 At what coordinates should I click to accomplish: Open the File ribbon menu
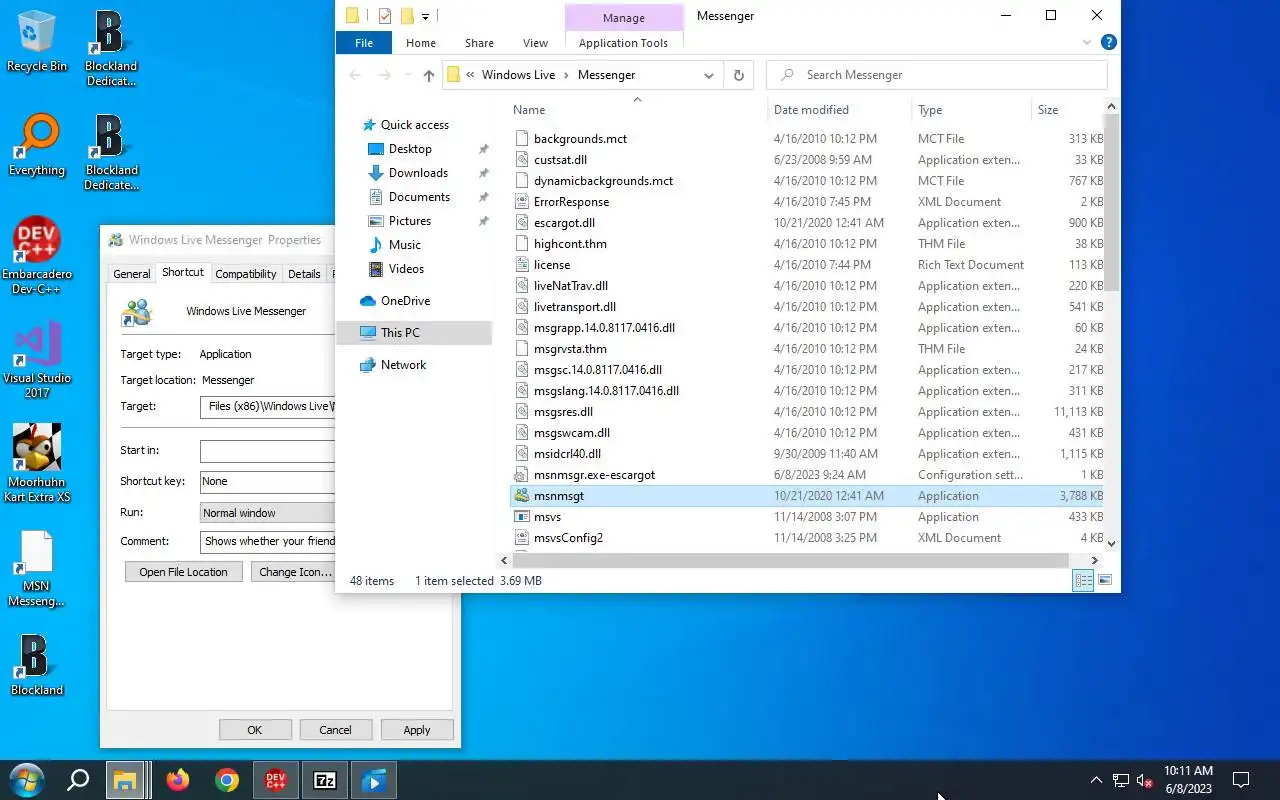click(364, 43)
